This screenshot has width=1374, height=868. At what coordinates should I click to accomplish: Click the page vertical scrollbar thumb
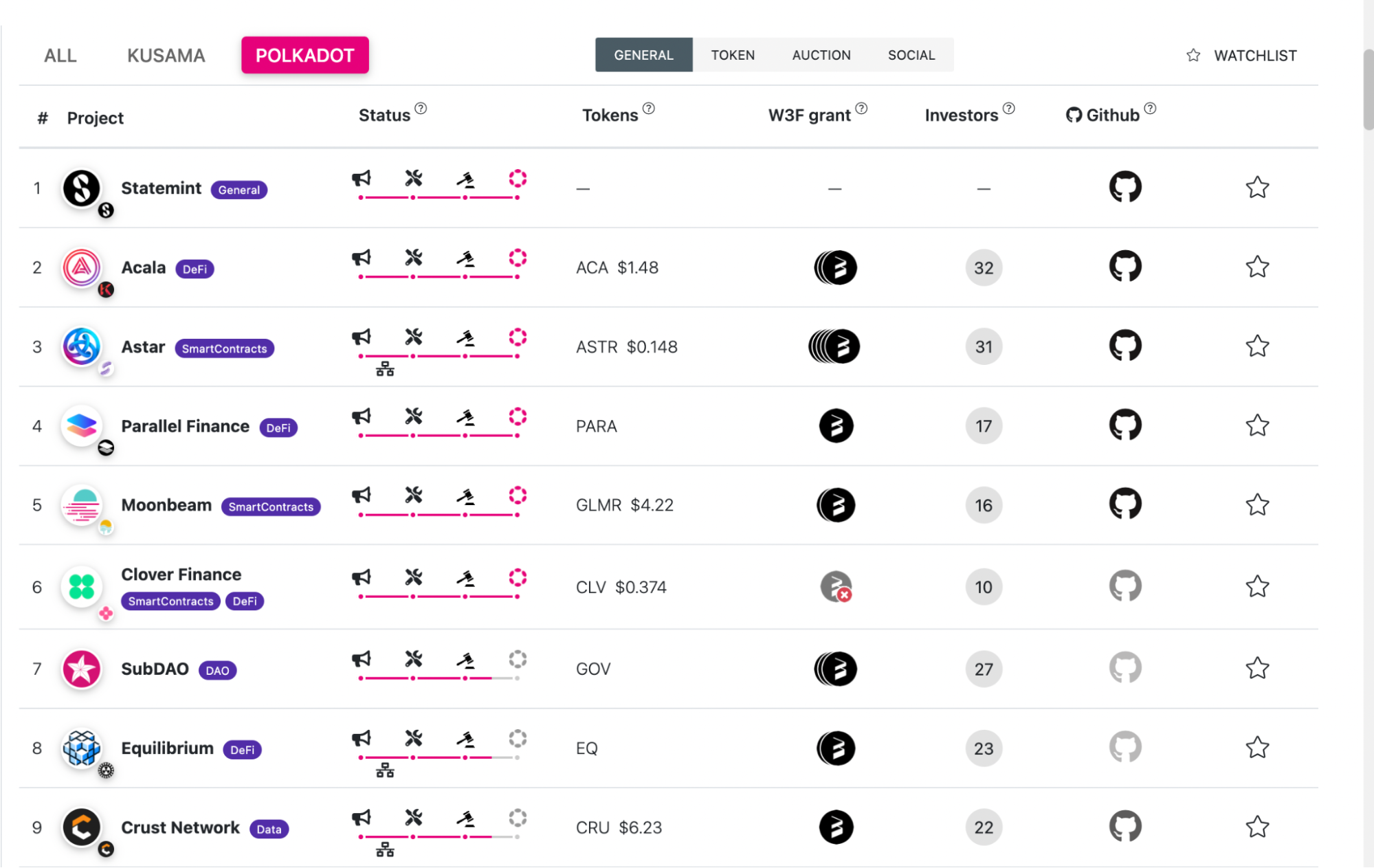[x=1369, y=89]
